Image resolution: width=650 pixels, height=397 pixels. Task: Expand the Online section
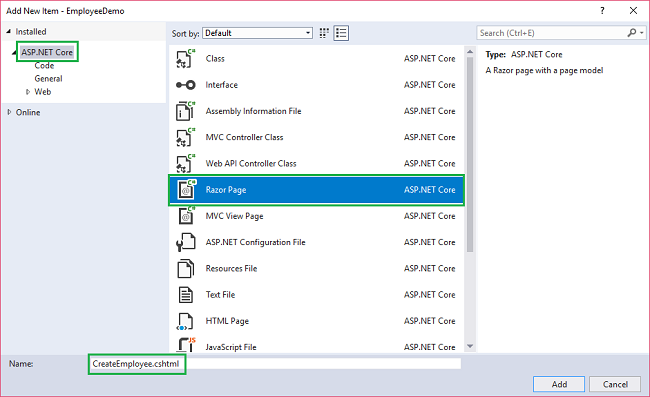coord(9,112)
